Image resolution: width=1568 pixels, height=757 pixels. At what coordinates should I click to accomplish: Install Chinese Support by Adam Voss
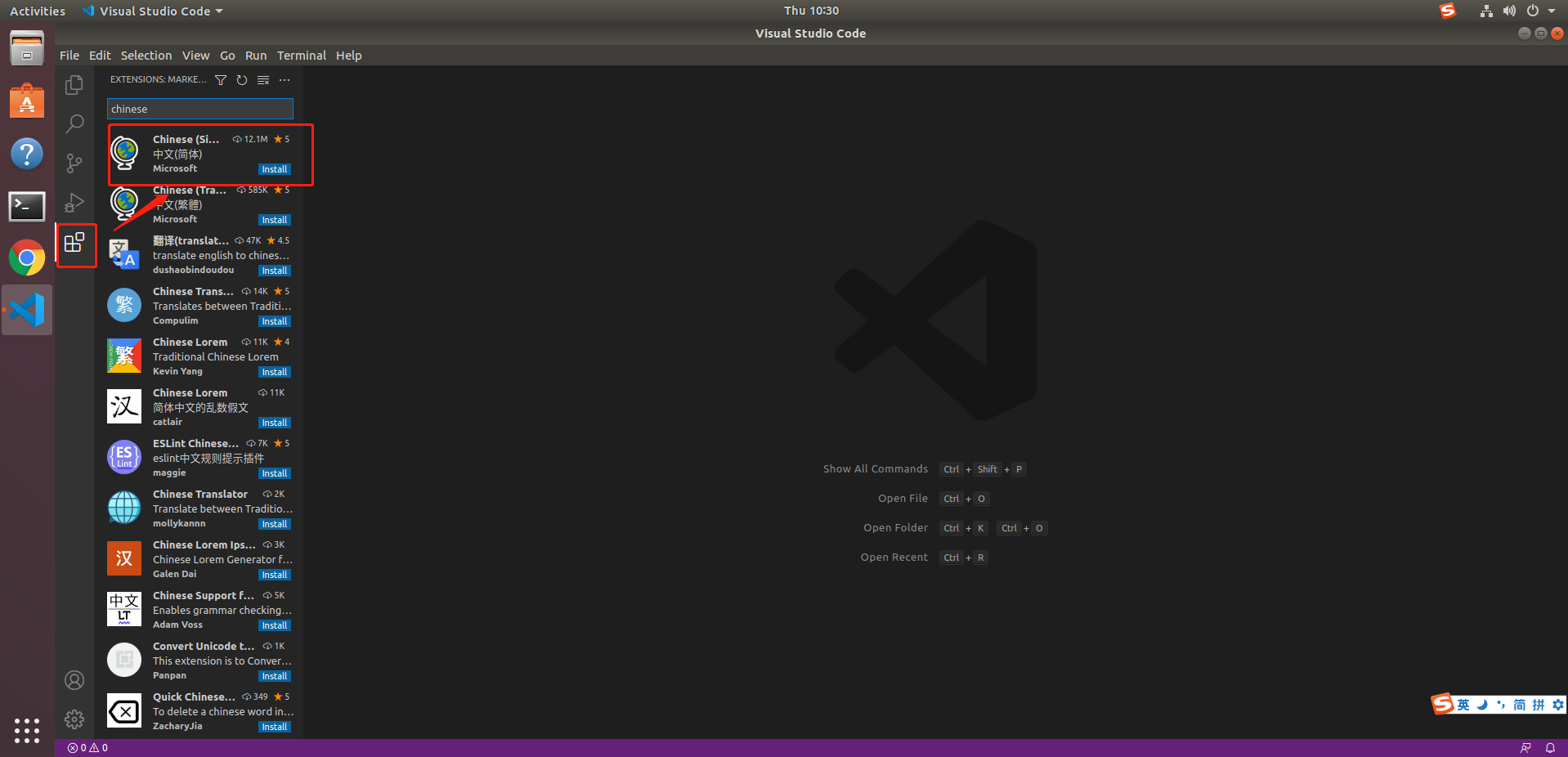click(x=275, y=625)
